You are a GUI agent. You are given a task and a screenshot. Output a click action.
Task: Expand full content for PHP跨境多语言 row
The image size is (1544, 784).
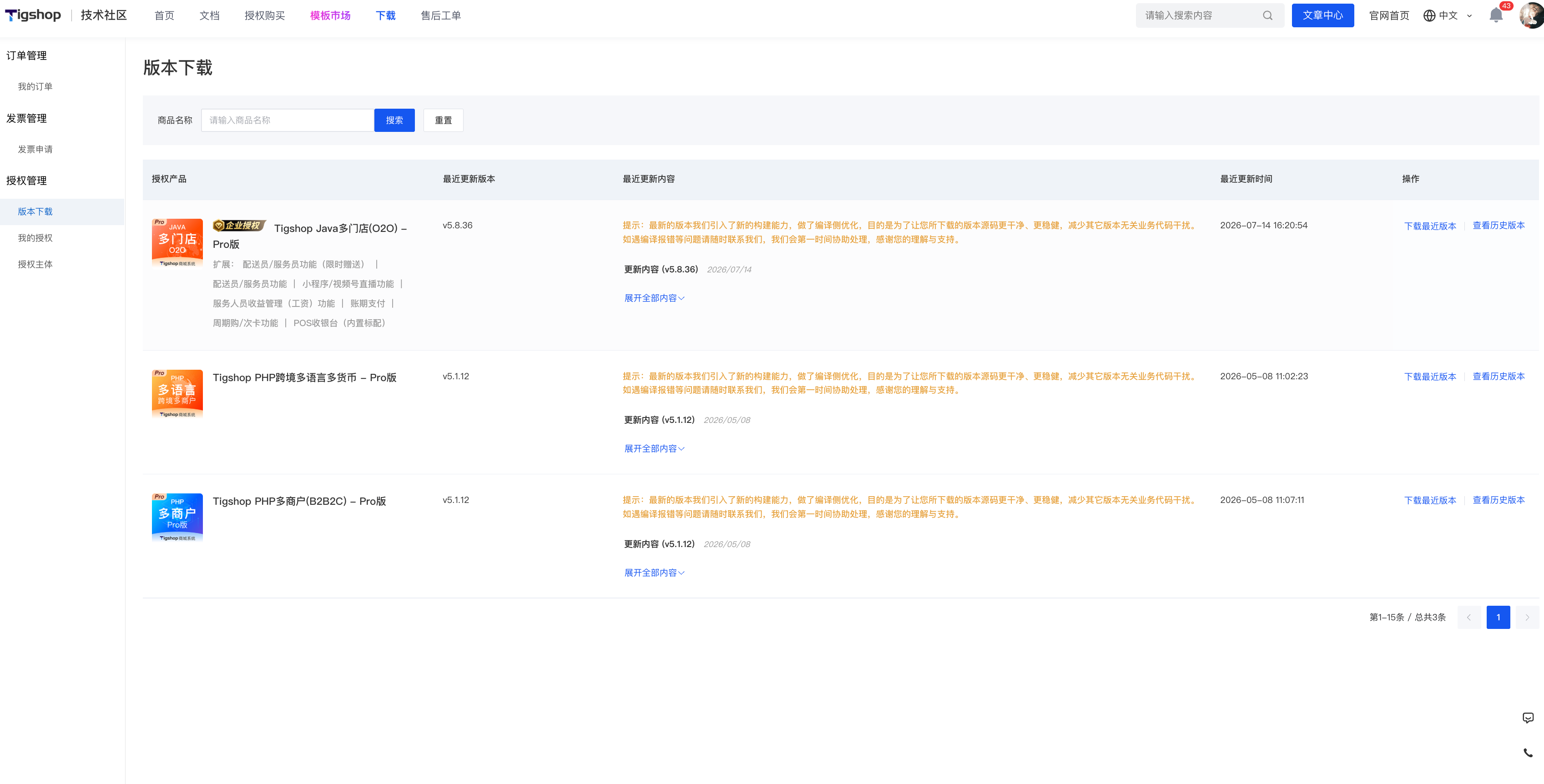tap(654, 448)
